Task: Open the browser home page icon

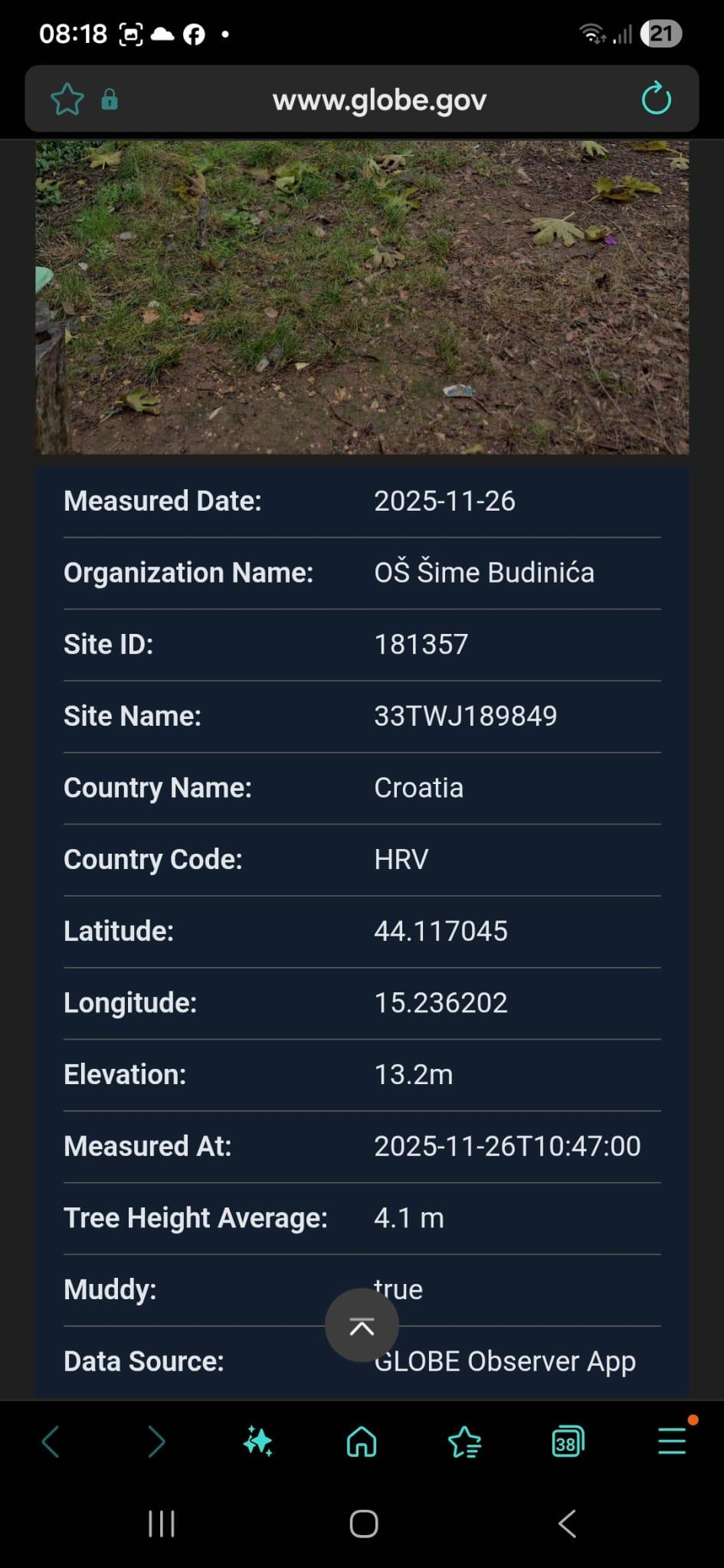Action: tap(362, 1442)
